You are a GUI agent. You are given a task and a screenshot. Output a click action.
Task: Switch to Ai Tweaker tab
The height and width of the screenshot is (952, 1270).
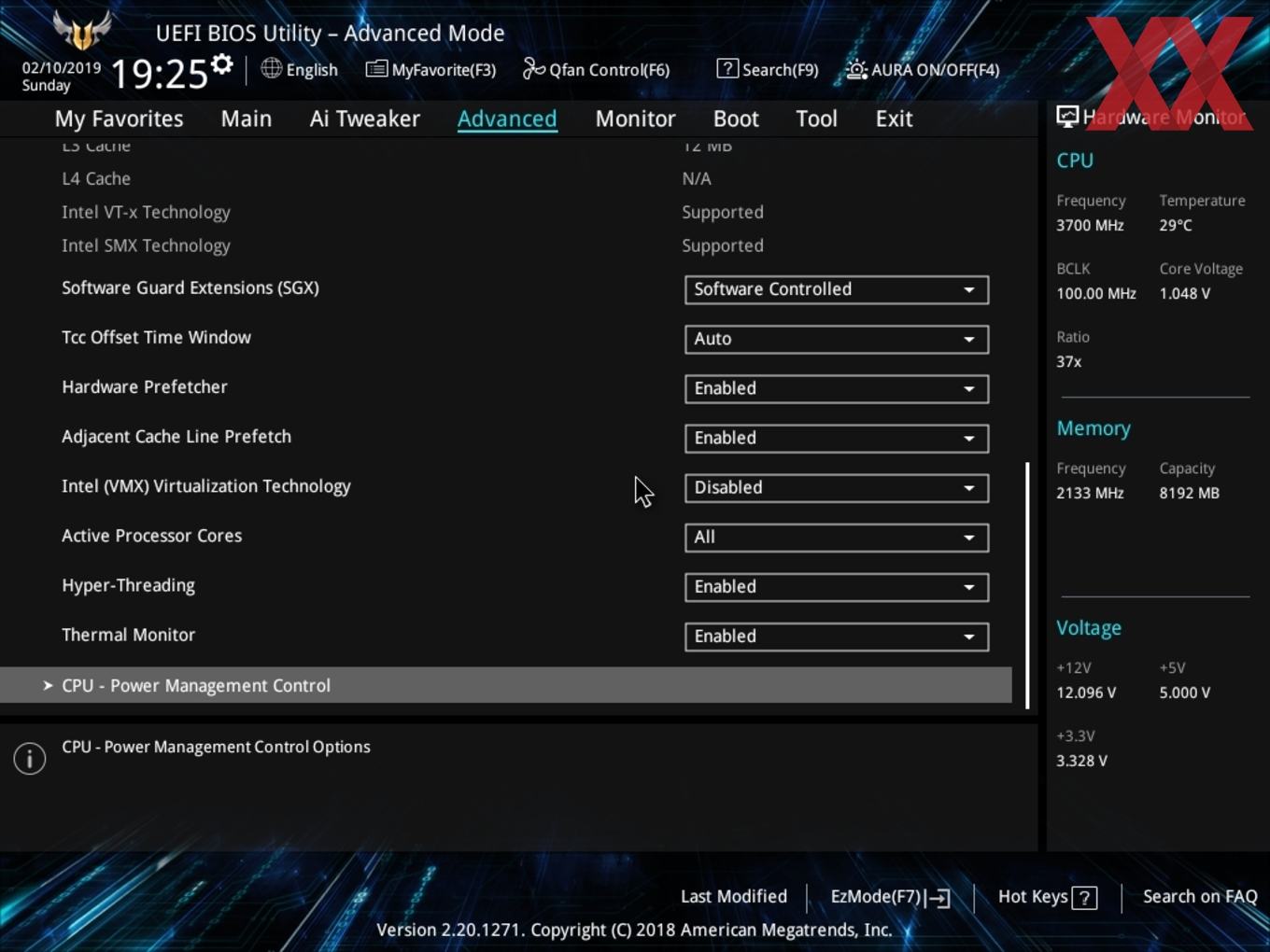click(x=365, y=119)
